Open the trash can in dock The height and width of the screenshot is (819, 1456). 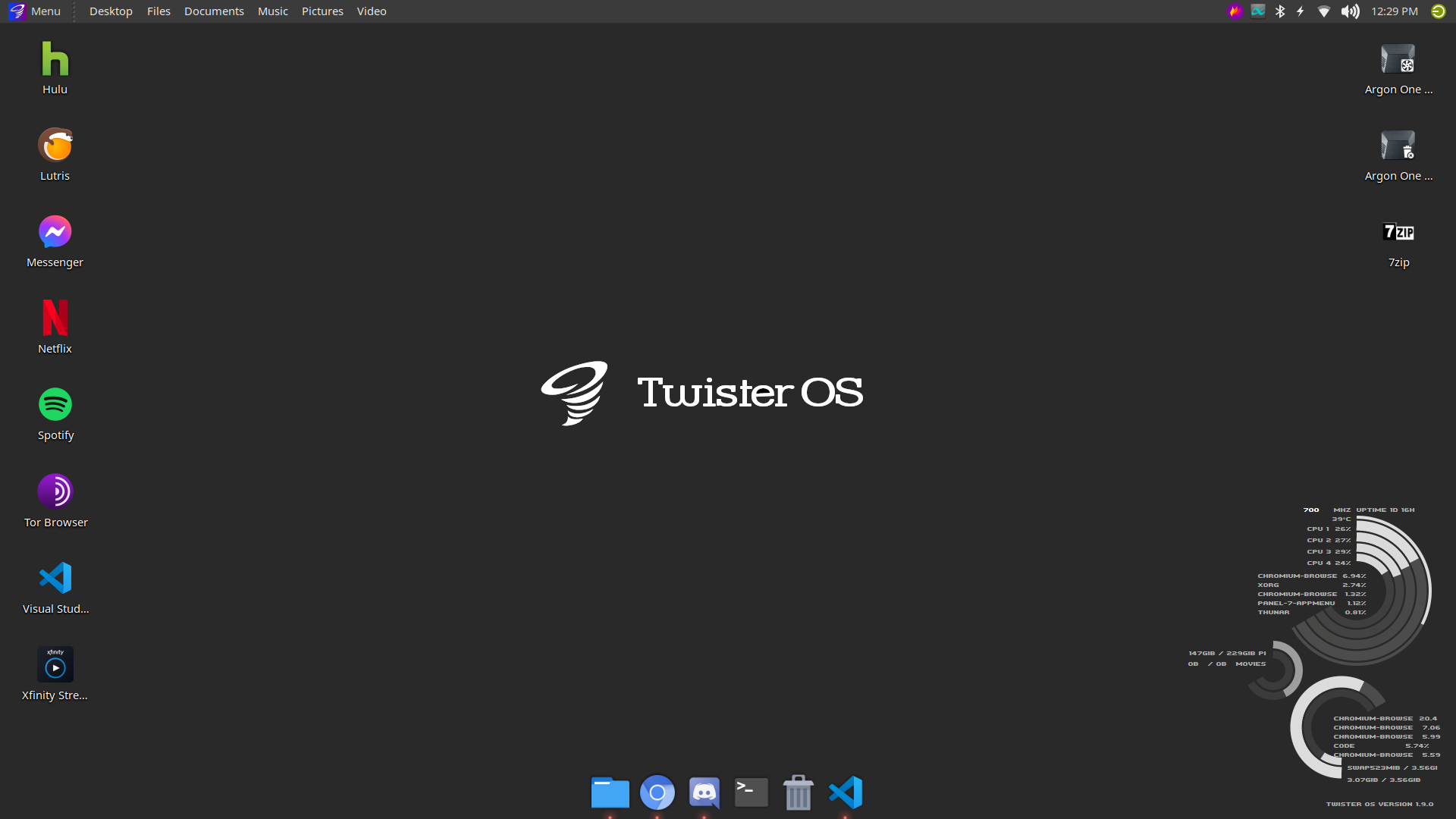[x=798, y=792]
